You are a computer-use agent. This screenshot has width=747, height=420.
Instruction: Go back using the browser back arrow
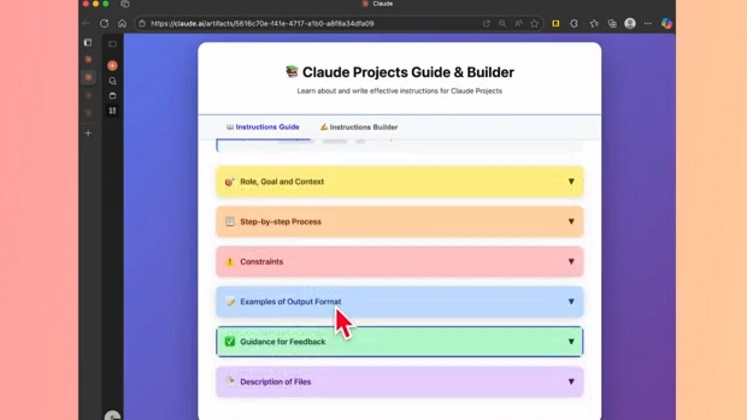(86, 23)
